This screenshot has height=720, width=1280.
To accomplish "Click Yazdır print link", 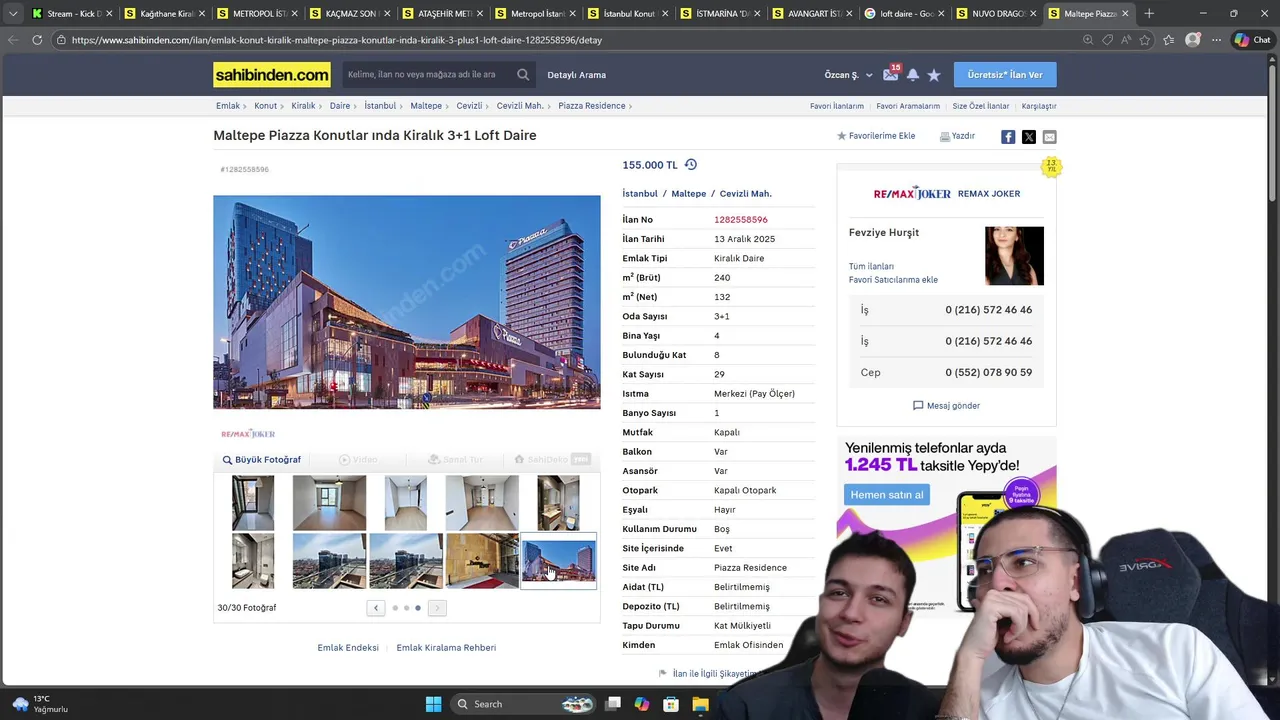I will pyautogui.click(x=957, y=136).
